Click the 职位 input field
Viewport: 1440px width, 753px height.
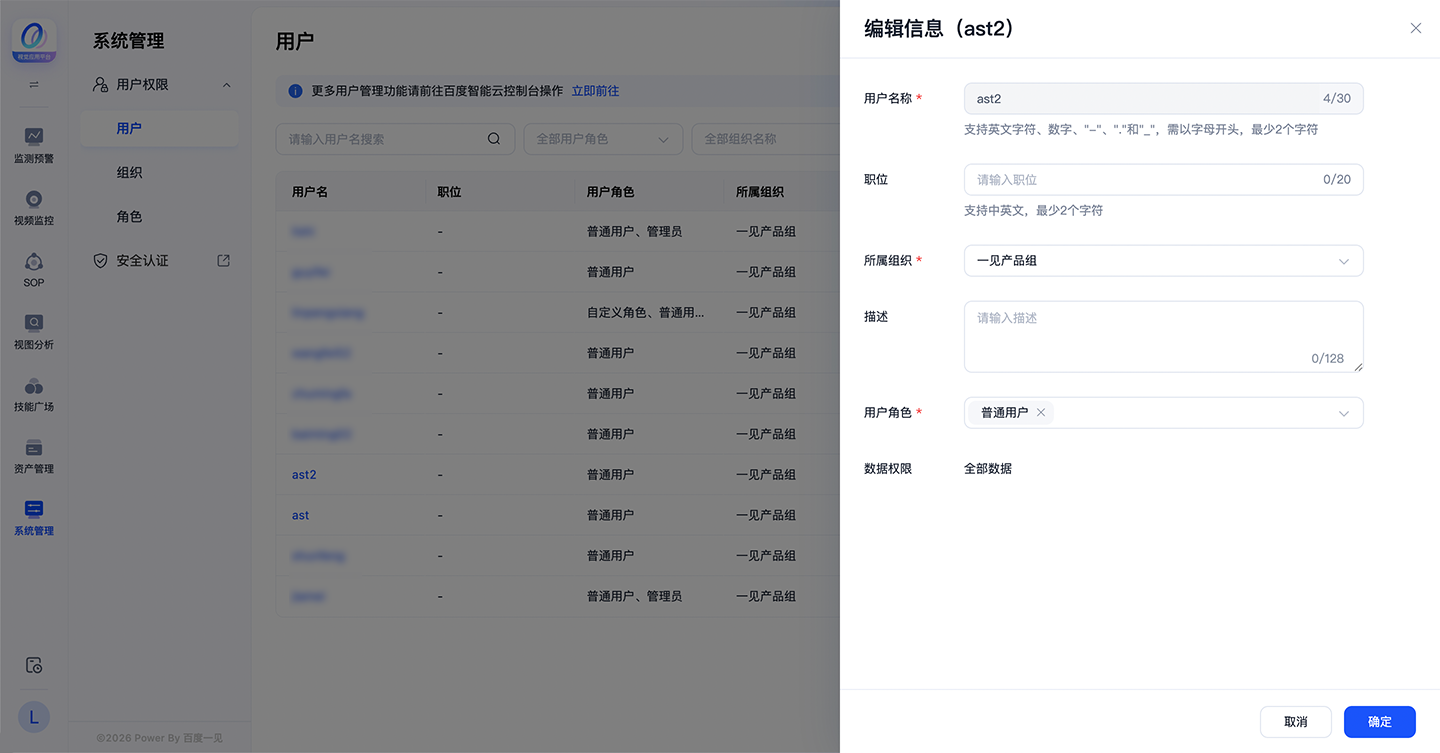tap(1163, 179)
